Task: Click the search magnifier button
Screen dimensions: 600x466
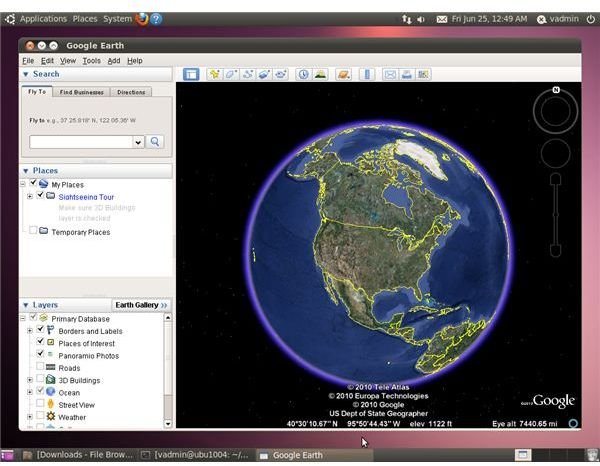Action: click(x=155, y=142)
